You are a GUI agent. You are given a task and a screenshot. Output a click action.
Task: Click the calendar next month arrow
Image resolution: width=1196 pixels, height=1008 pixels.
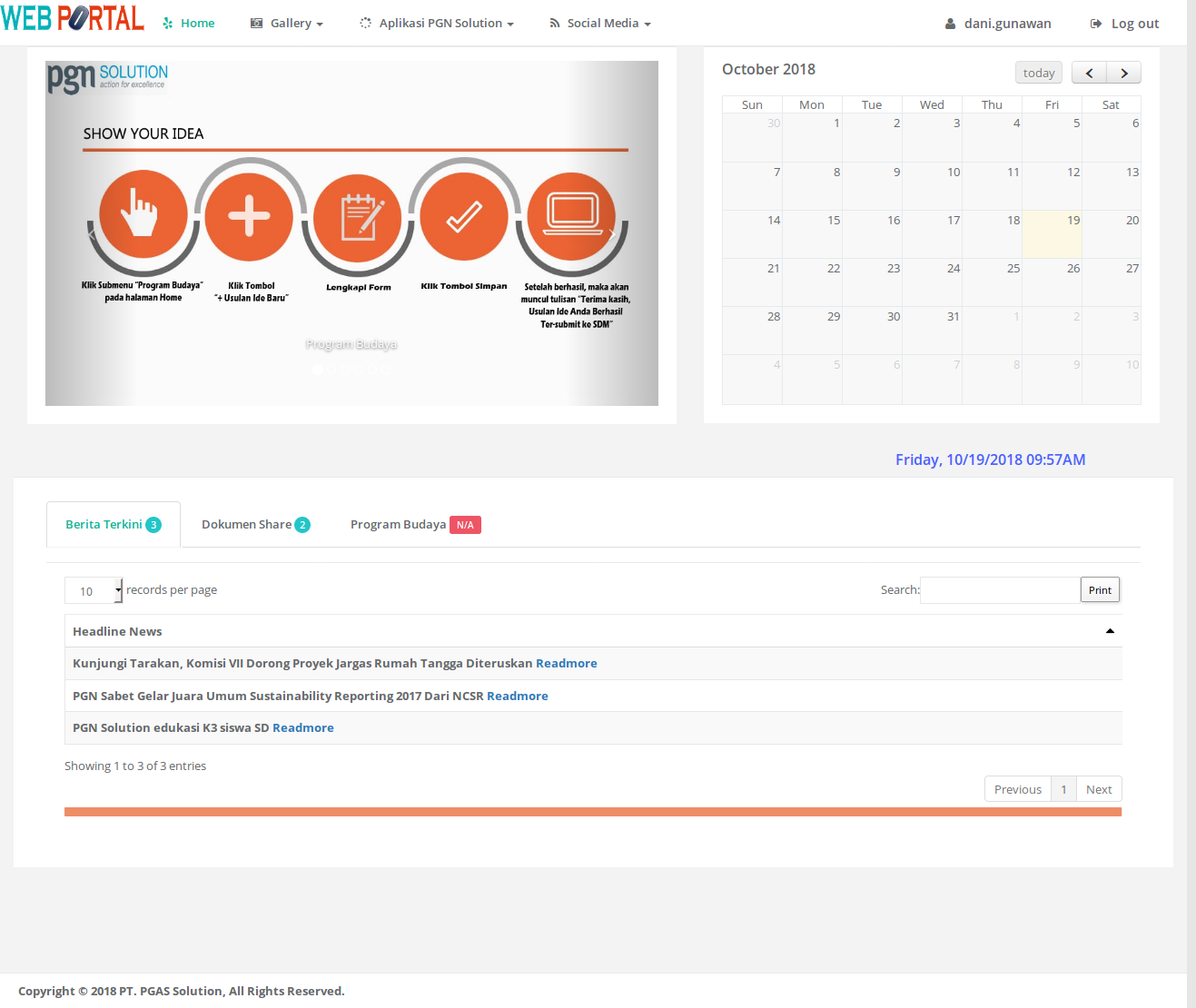point(1123,74)
